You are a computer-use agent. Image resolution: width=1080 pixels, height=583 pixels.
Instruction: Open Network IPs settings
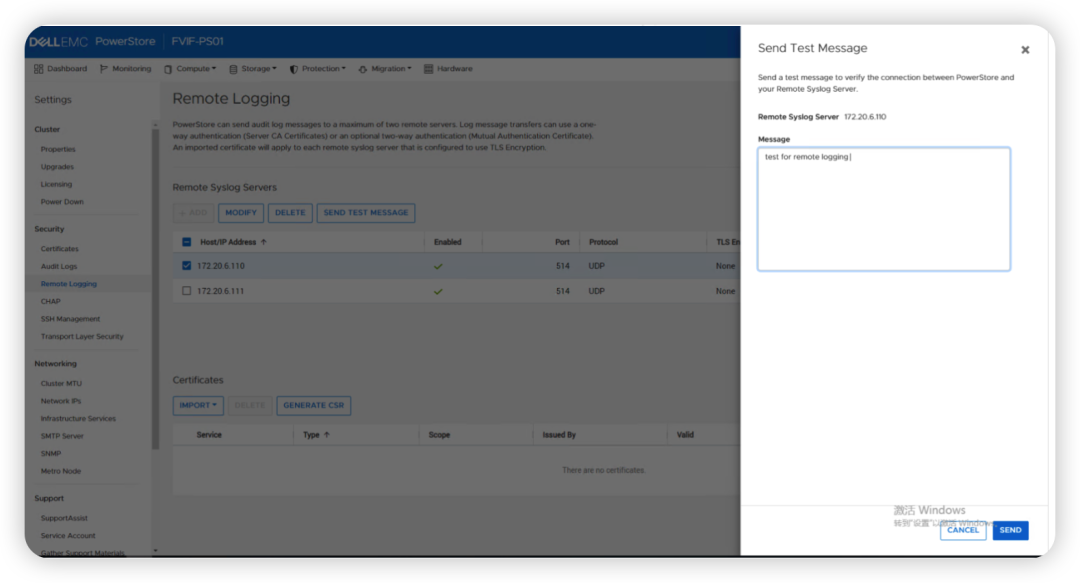click(x=61, y=401)
